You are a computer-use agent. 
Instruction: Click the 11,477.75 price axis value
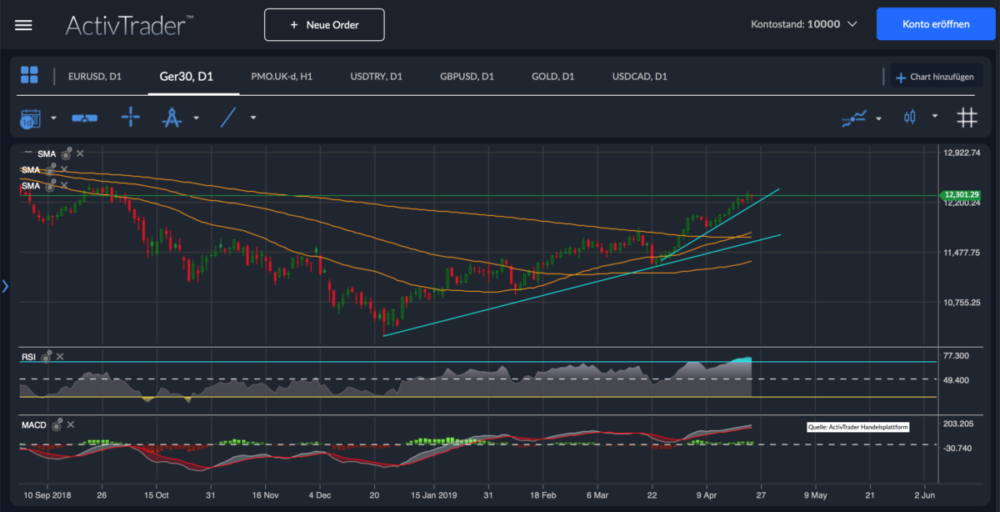(962, 252)
